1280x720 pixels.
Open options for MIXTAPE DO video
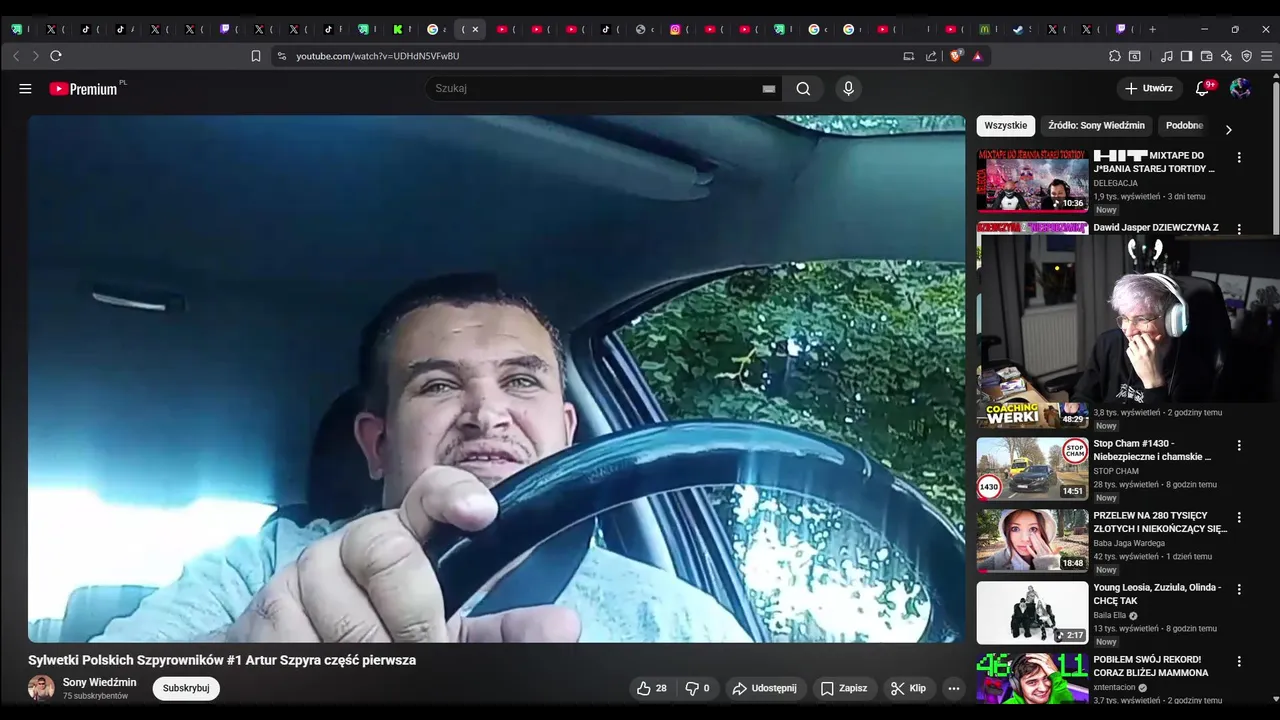1239,157
